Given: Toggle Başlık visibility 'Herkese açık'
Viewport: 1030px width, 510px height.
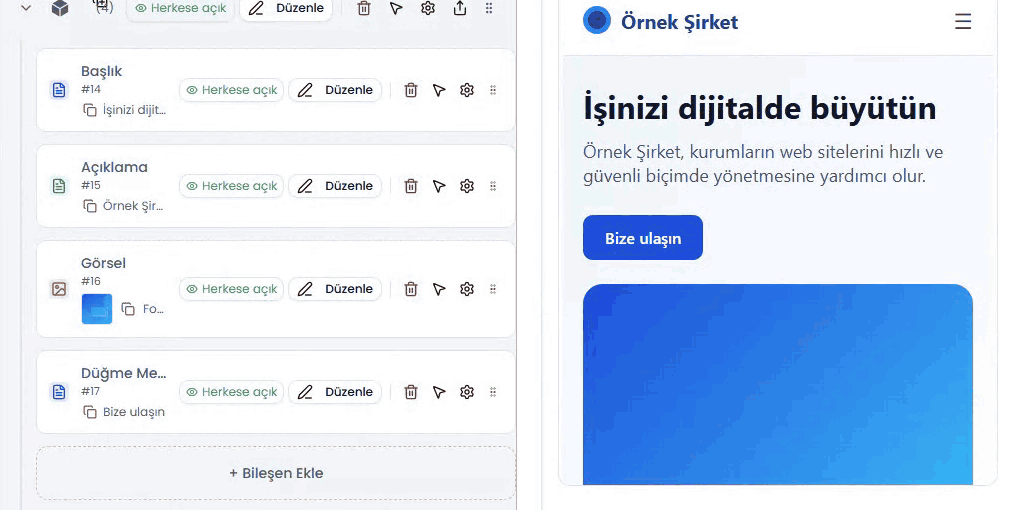Looking at the screenshot, I should tap(231, 90).
